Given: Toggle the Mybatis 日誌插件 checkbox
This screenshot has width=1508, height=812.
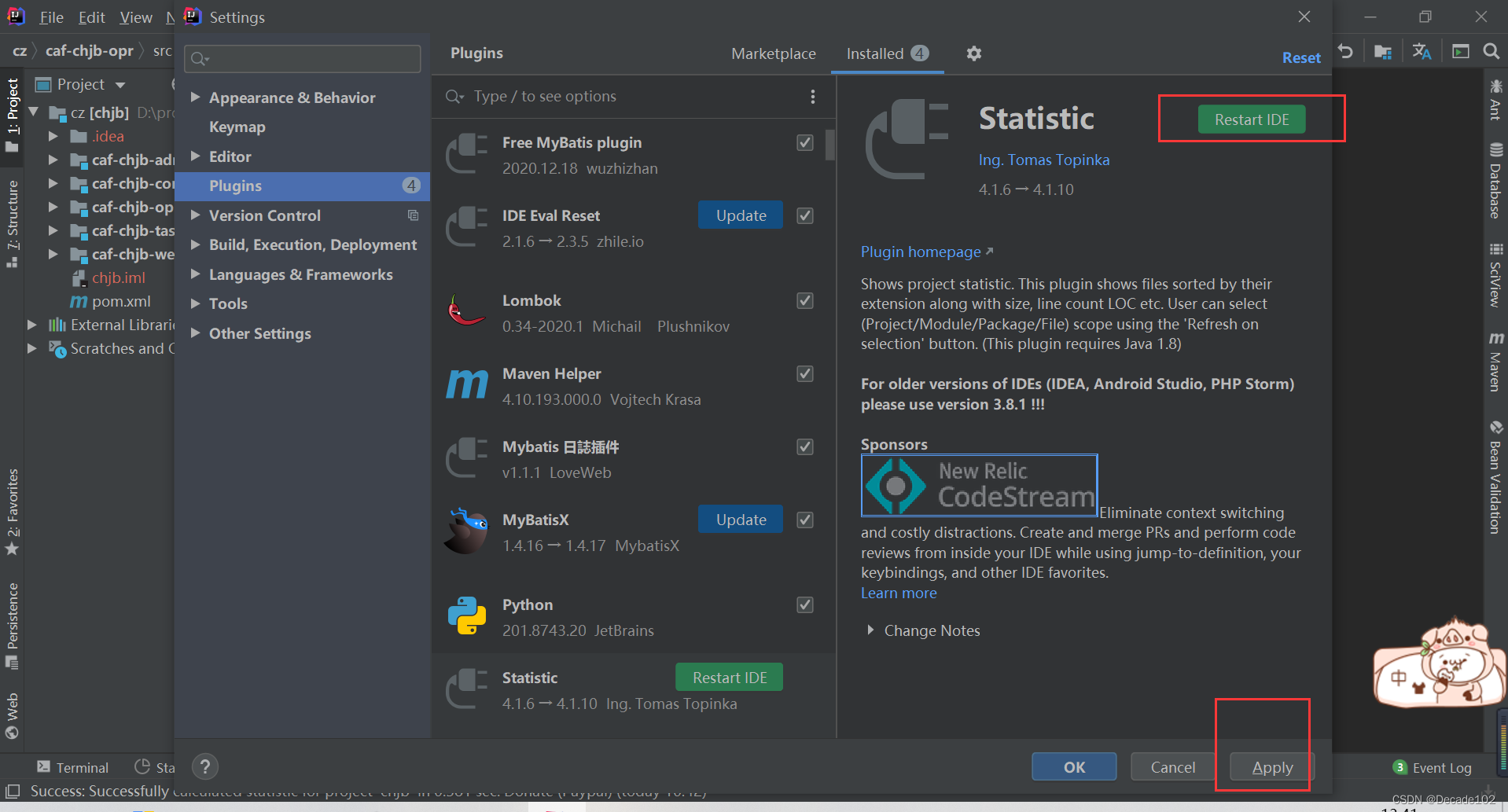Looking at the screenshot, I should coord(804,446).
